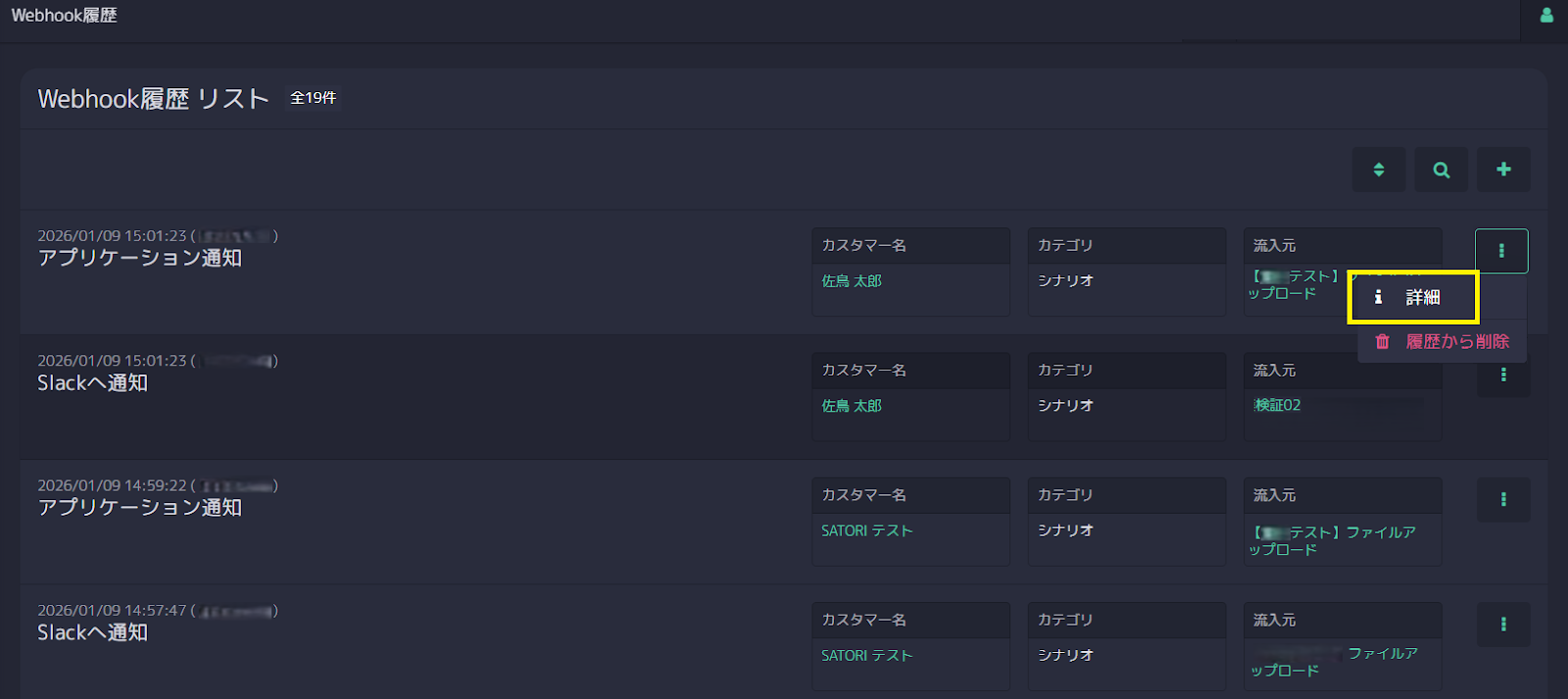Open the kebab menu on the 14:57 Slackへ通知 row

(1502, 624)
